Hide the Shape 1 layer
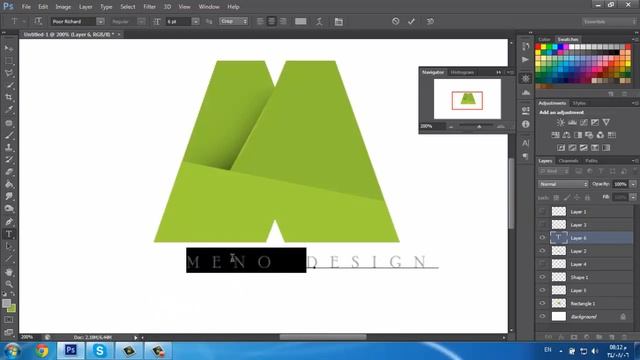Viewport: 640px width, 360px height. (x=542, y=277)
